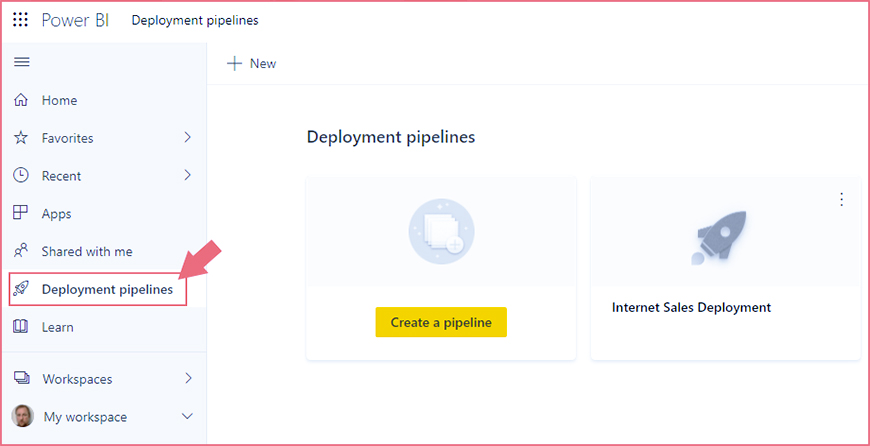Expand the Recent flyout chevron
Image resolution: width=870 pixels, height=446 pixels.
pos(188,175)
